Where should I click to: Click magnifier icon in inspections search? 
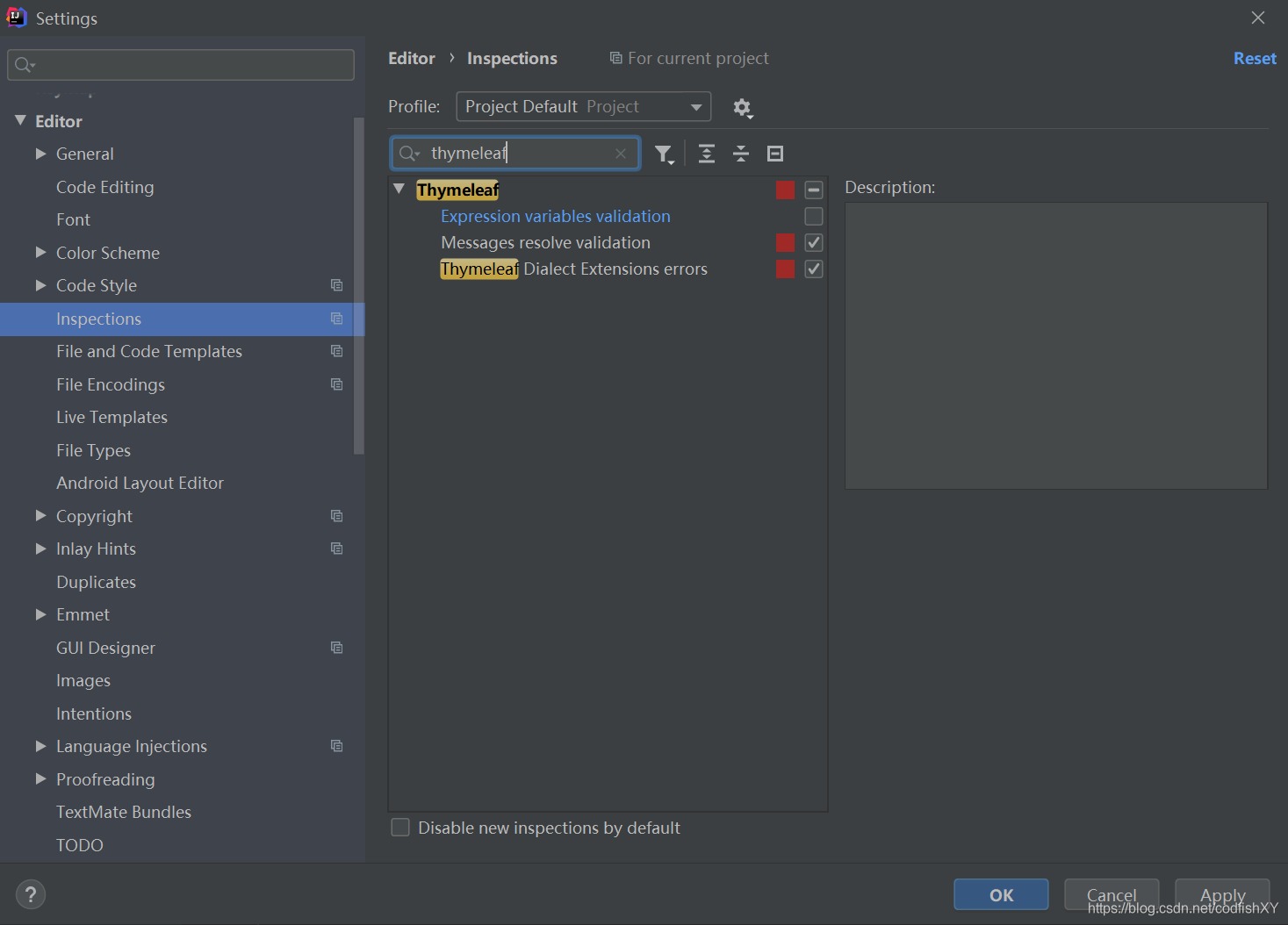408,154
